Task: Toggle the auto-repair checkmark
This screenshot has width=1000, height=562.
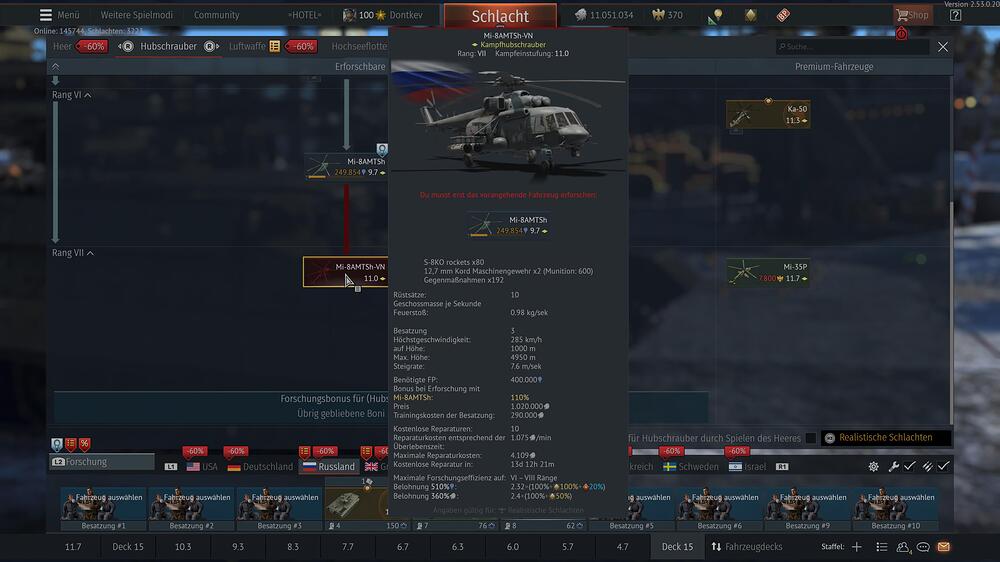Action: tap(909, 466)
